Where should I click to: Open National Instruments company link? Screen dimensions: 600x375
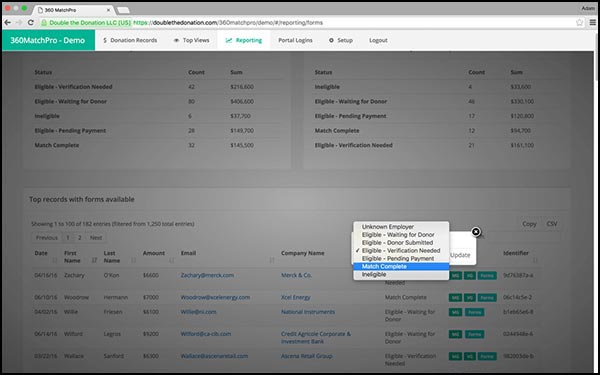pyautogui.click(x=308, y=312)
